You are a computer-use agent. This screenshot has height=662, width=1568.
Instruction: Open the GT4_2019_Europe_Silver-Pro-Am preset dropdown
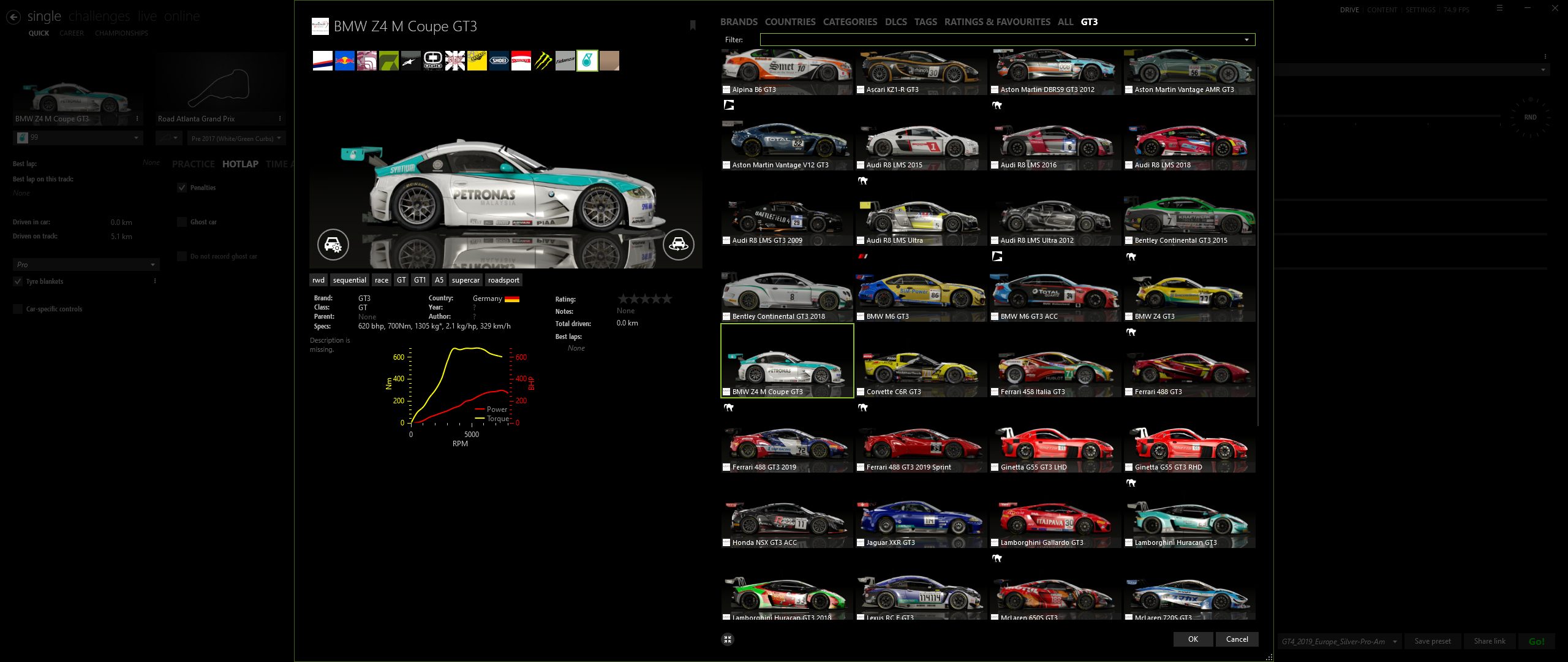point(1340,641)
